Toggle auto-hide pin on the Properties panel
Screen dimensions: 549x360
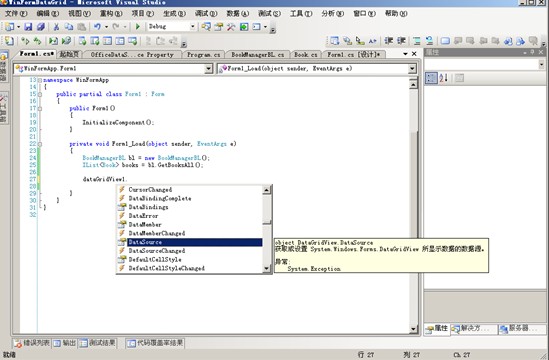click(x=533, y=53)
